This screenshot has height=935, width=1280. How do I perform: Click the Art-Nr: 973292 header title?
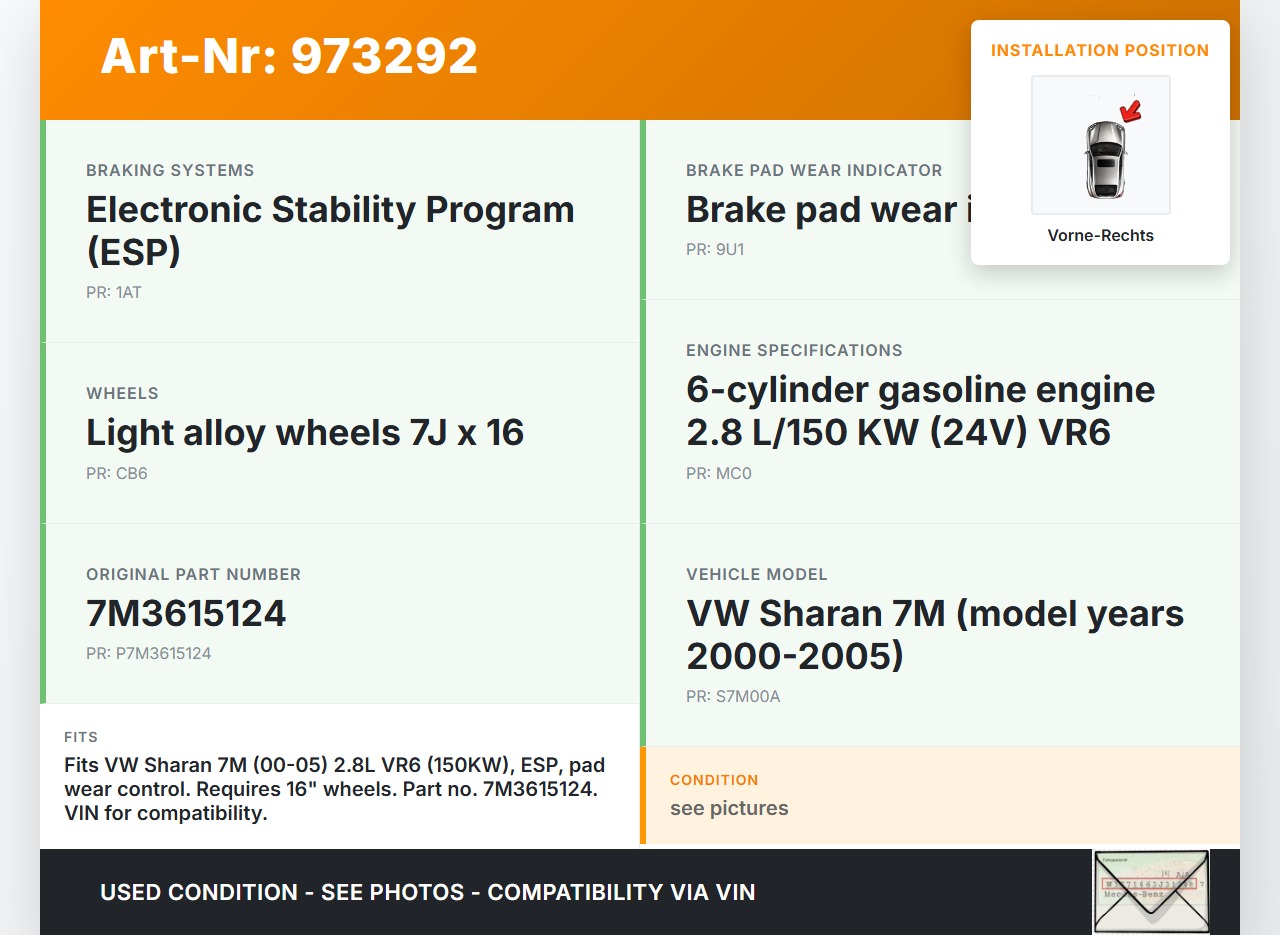(x=289, y=56)
